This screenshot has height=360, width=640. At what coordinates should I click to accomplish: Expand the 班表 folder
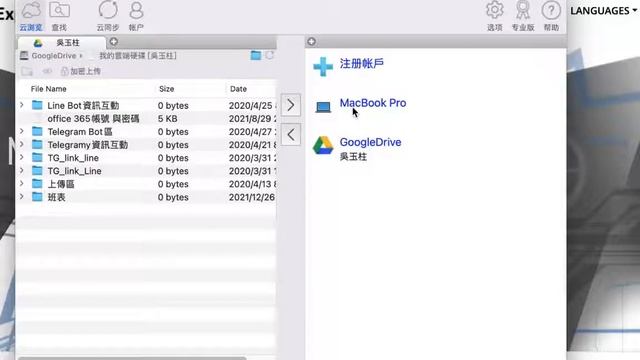pos(22,197)
